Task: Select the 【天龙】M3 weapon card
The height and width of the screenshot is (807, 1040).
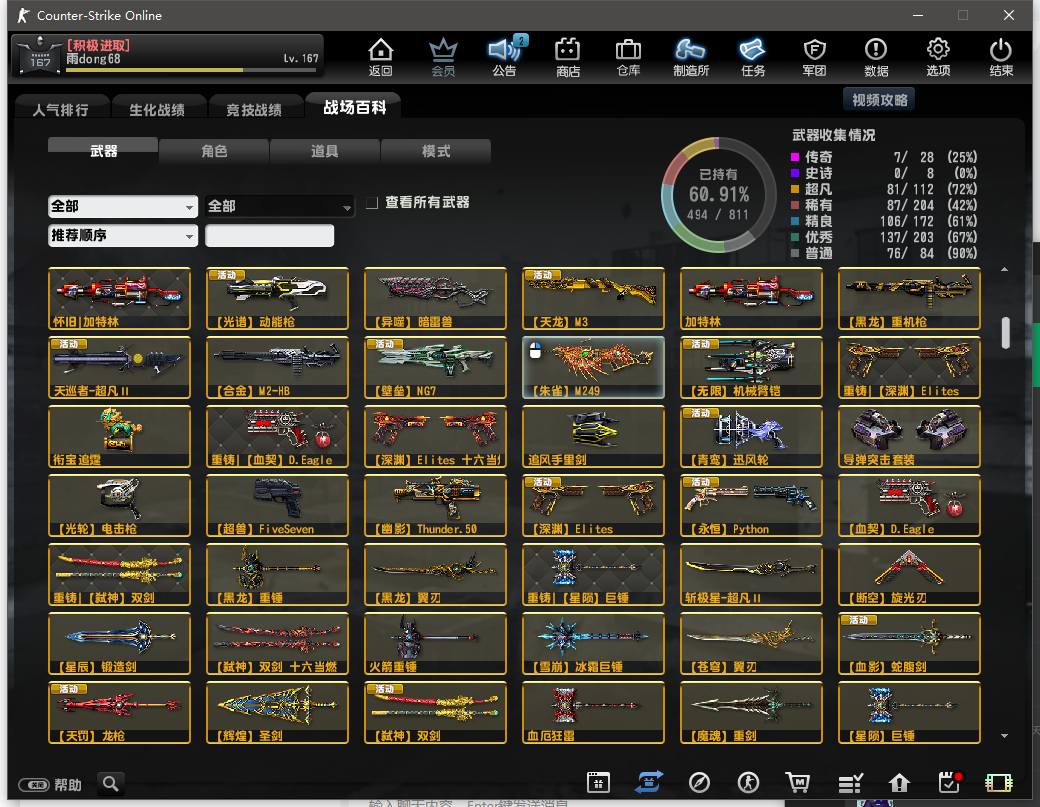Action: [x=593, y=298]
